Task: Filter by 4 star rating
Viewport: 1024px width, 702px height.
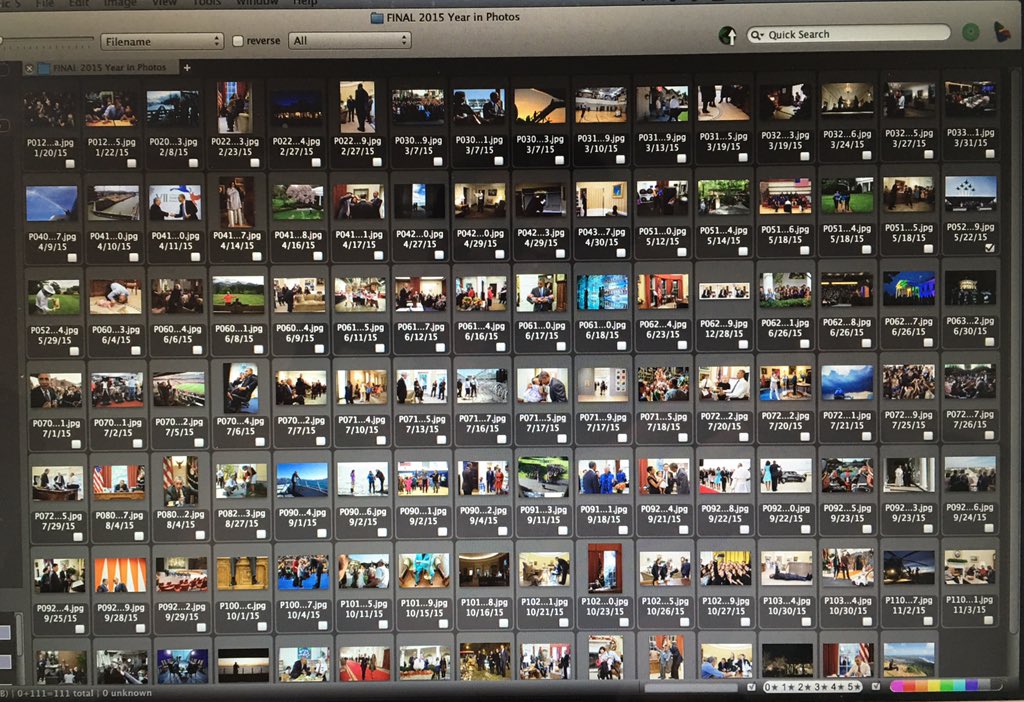Action: 839,687
